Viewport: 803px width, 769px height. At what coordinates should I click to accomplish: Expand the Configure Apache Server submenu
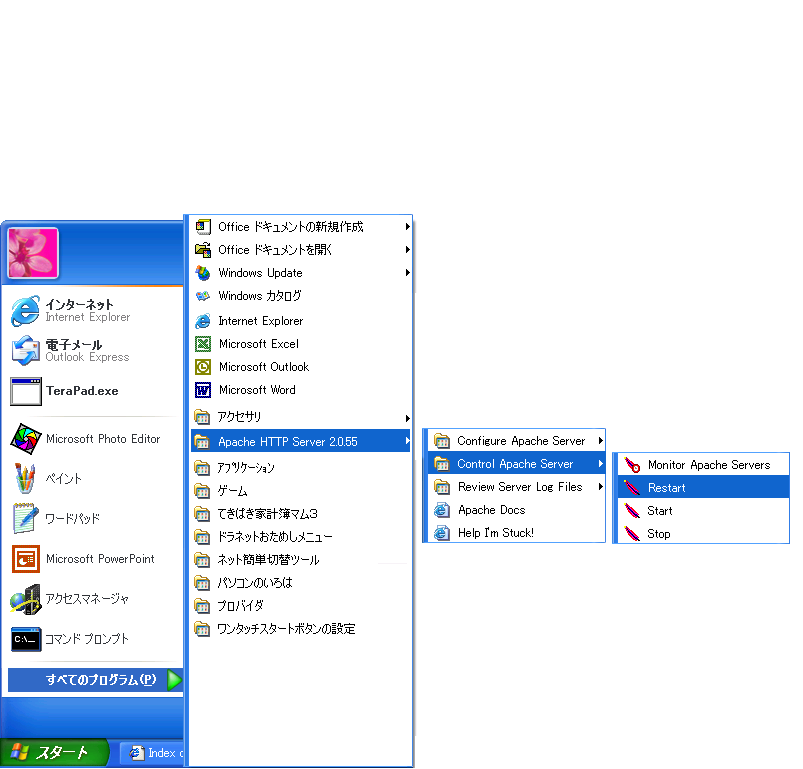click(x=520, y=441)
